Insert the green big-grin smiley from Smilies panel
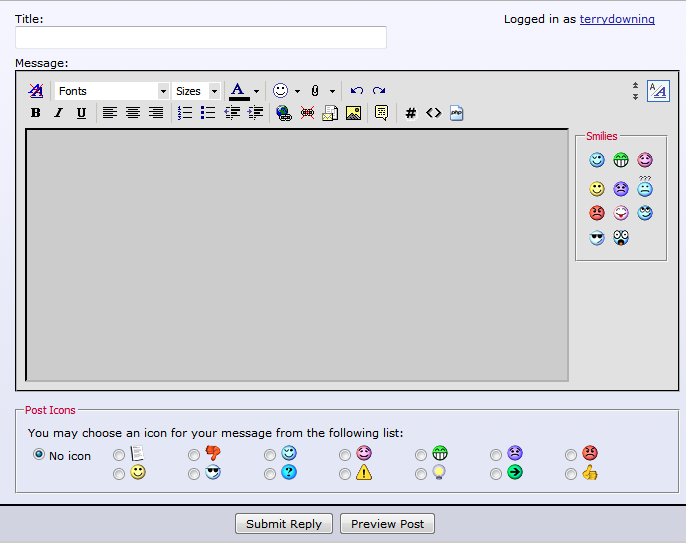Viewport: 686px width, 547px height. (621, 160)
